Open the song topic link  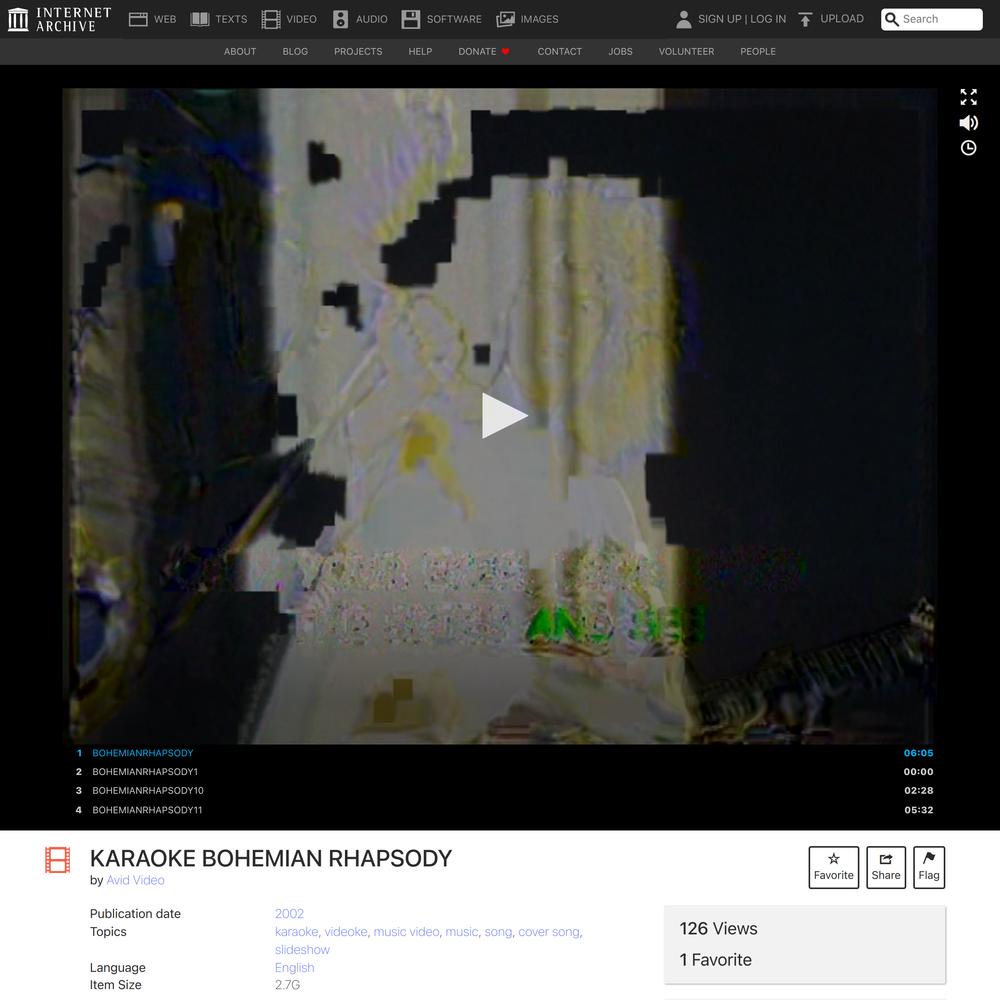(x=498, y=932)
